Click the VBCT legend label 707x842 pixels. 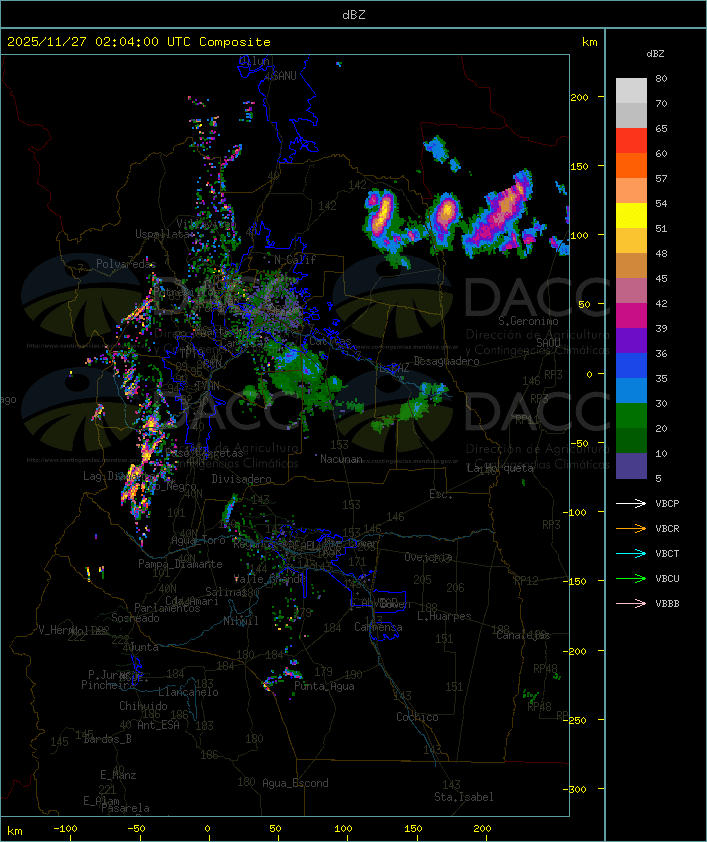coord(667,554)
